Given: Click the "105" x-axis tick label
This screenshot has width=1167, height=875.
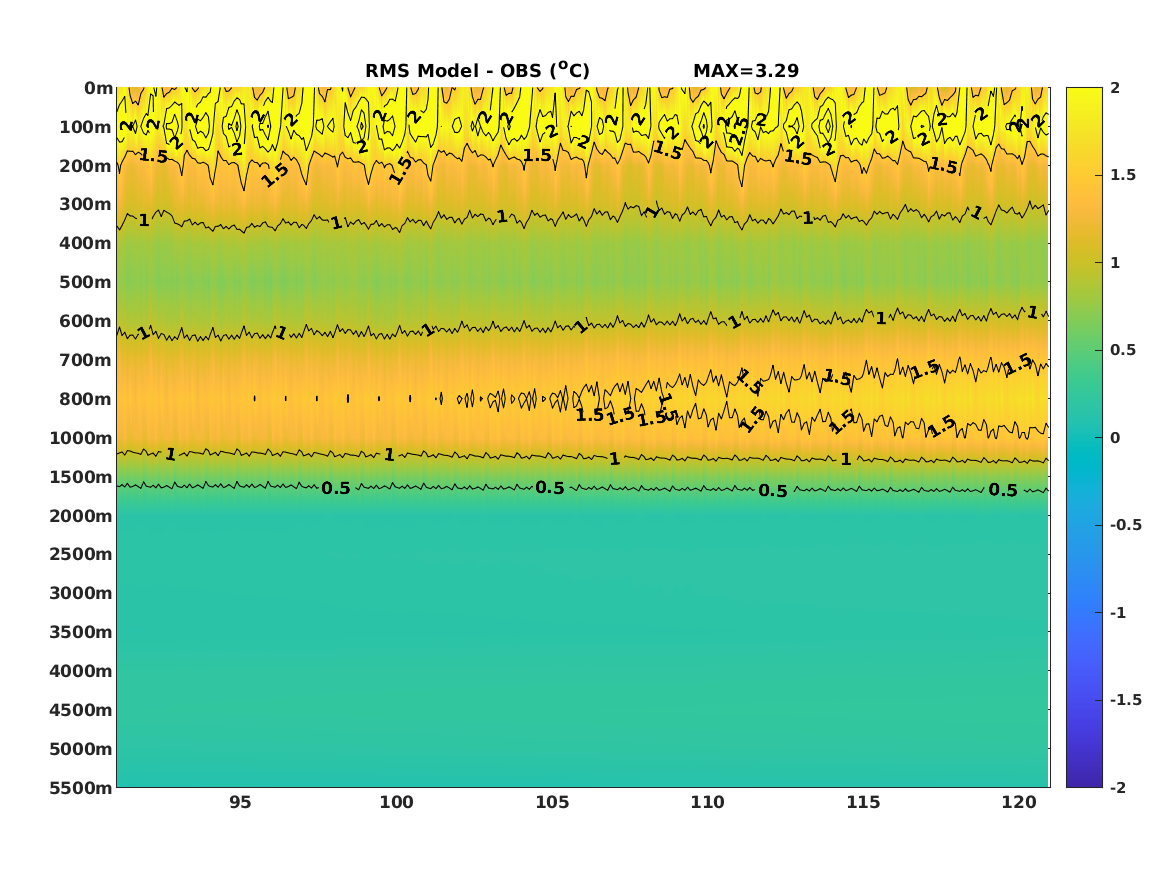Looking at the screenshot, I should [x=552, y=803].
